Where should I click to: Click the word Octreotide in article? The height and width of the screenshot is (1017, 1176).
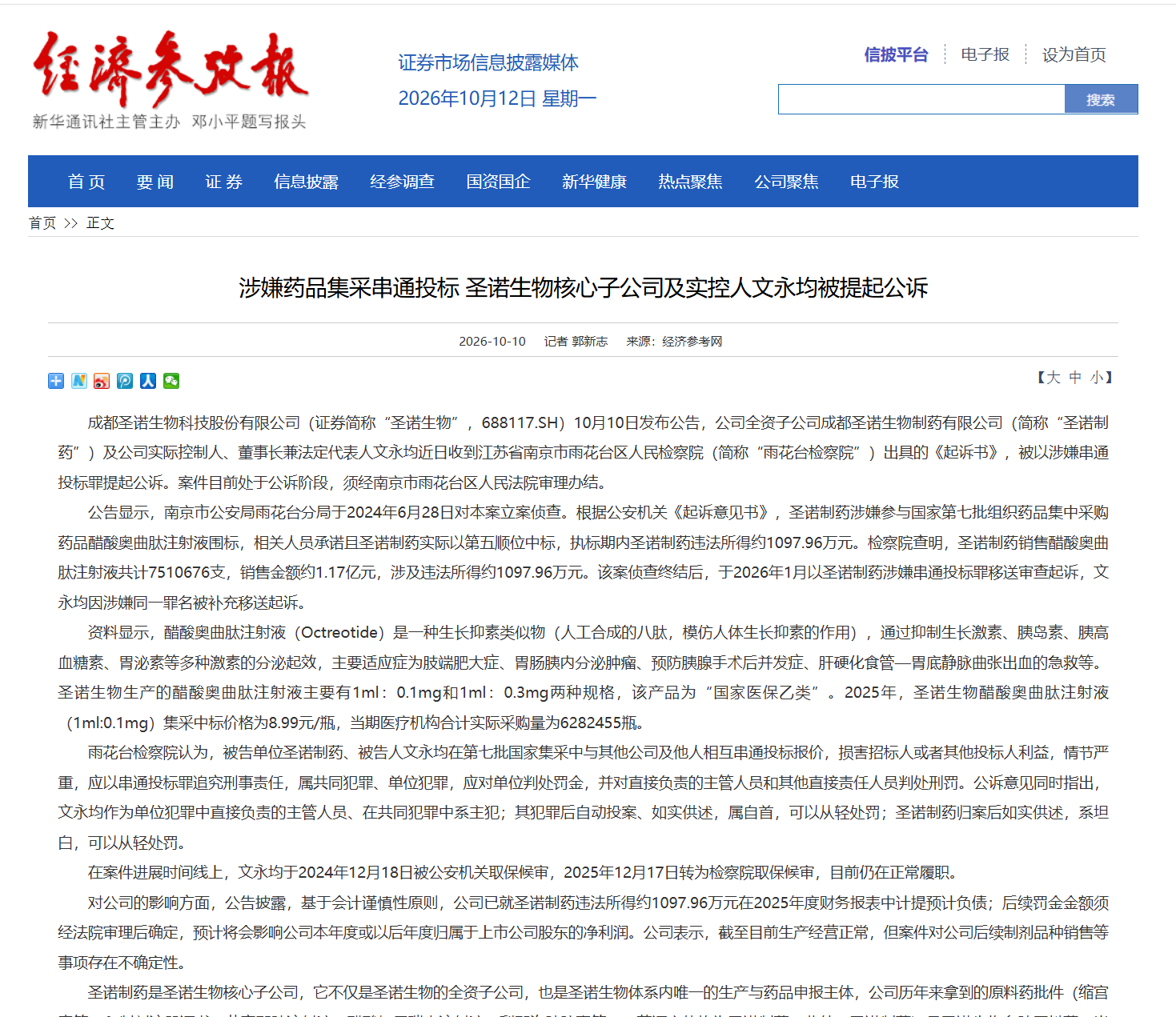339,633
